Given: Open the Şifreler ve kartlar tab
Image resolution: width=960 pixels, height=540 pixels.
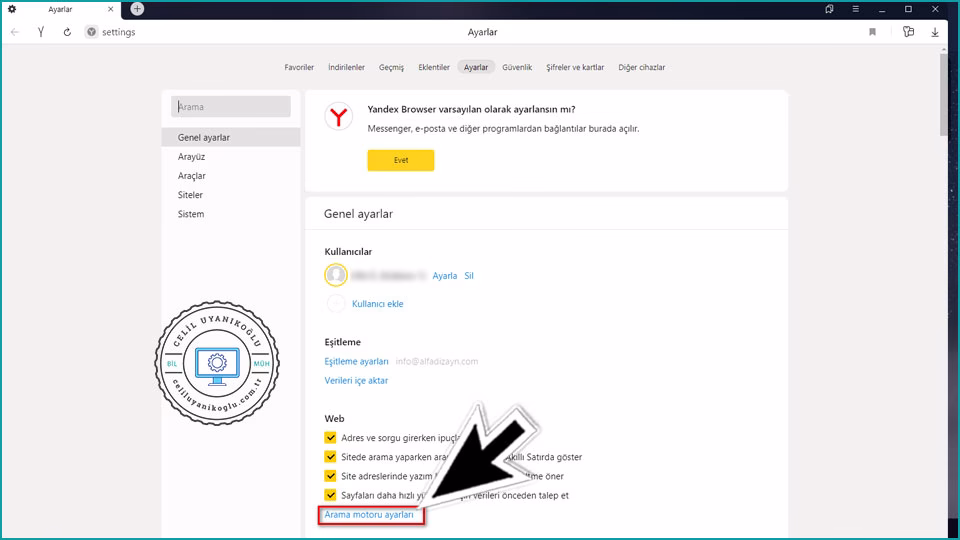Looking at the screenshot, I should click(x=575, y=67).
